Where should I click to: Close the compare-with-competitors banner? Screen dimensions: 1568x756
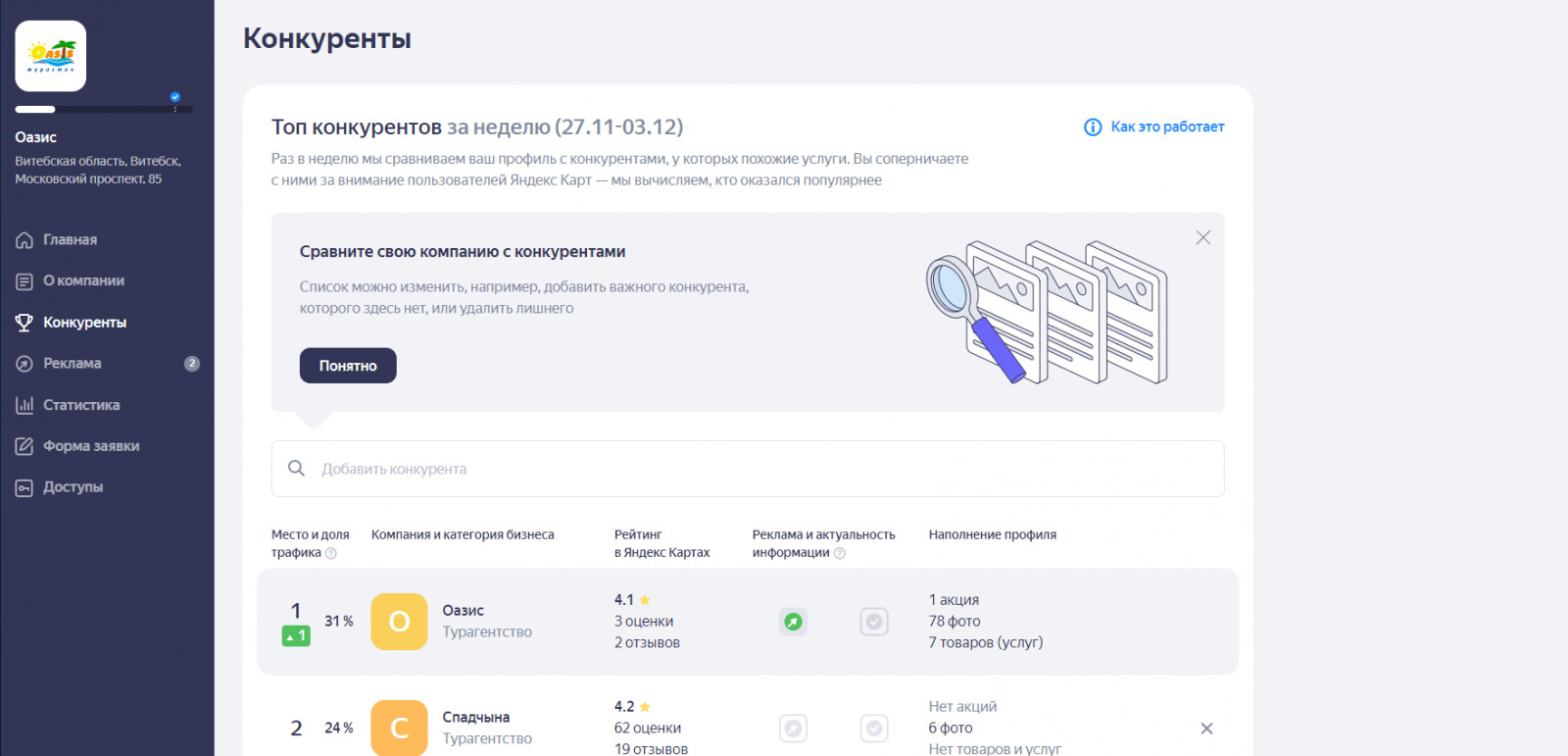1203,238
